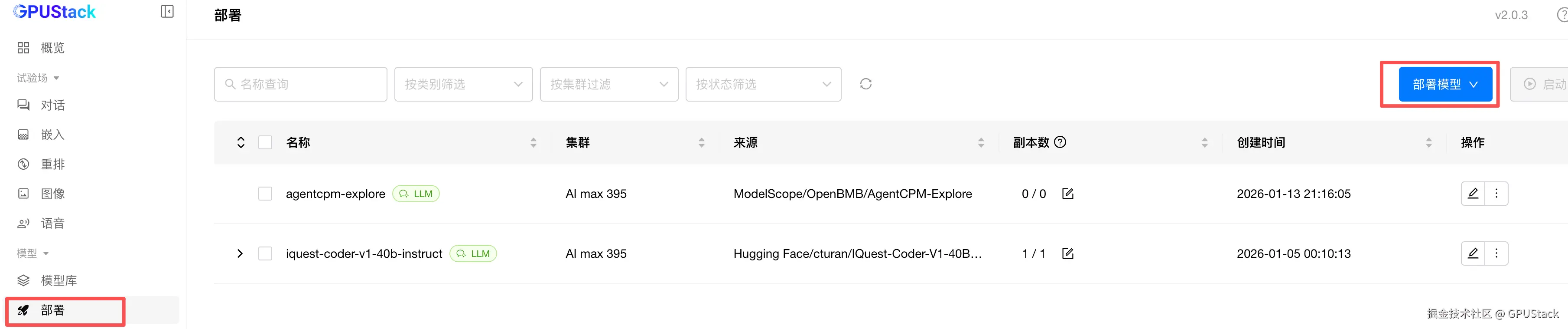Check the select-all checkbox in table header

[265, 142]
